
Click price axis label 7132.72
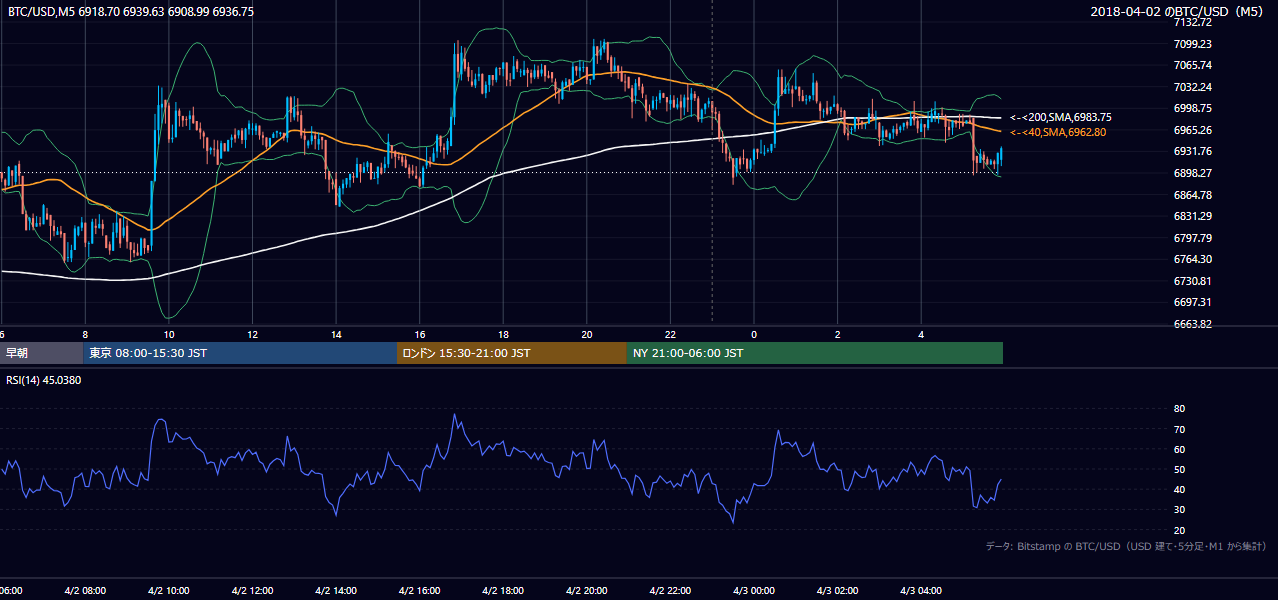click(x=1192, y=22)
